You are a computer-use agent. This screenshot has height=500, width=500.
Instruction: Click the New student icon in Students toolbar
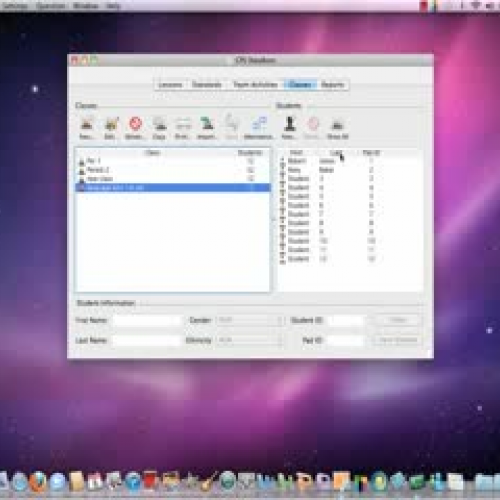coord(289,128)
